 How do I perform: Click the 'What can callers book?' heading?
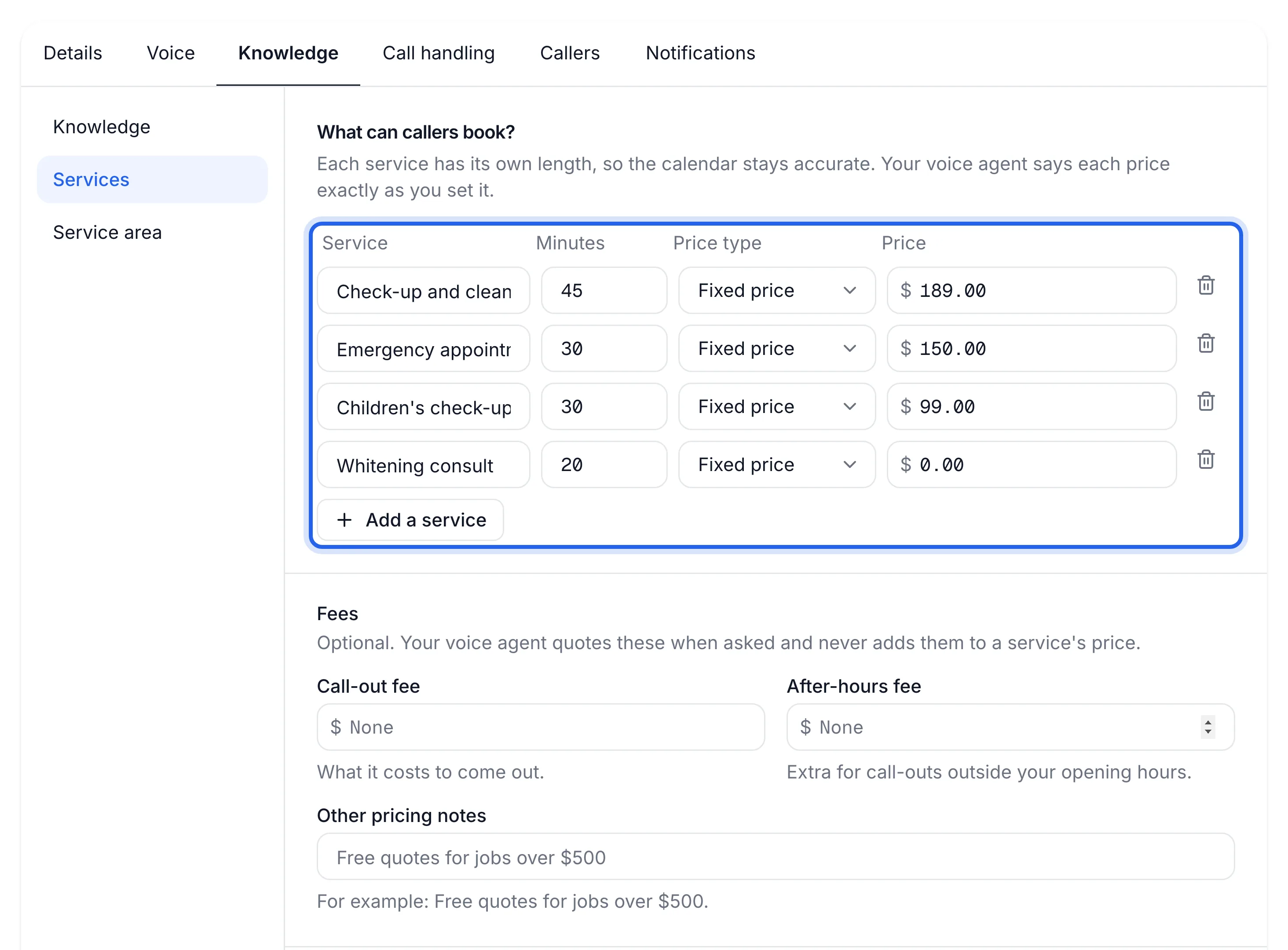416,132
